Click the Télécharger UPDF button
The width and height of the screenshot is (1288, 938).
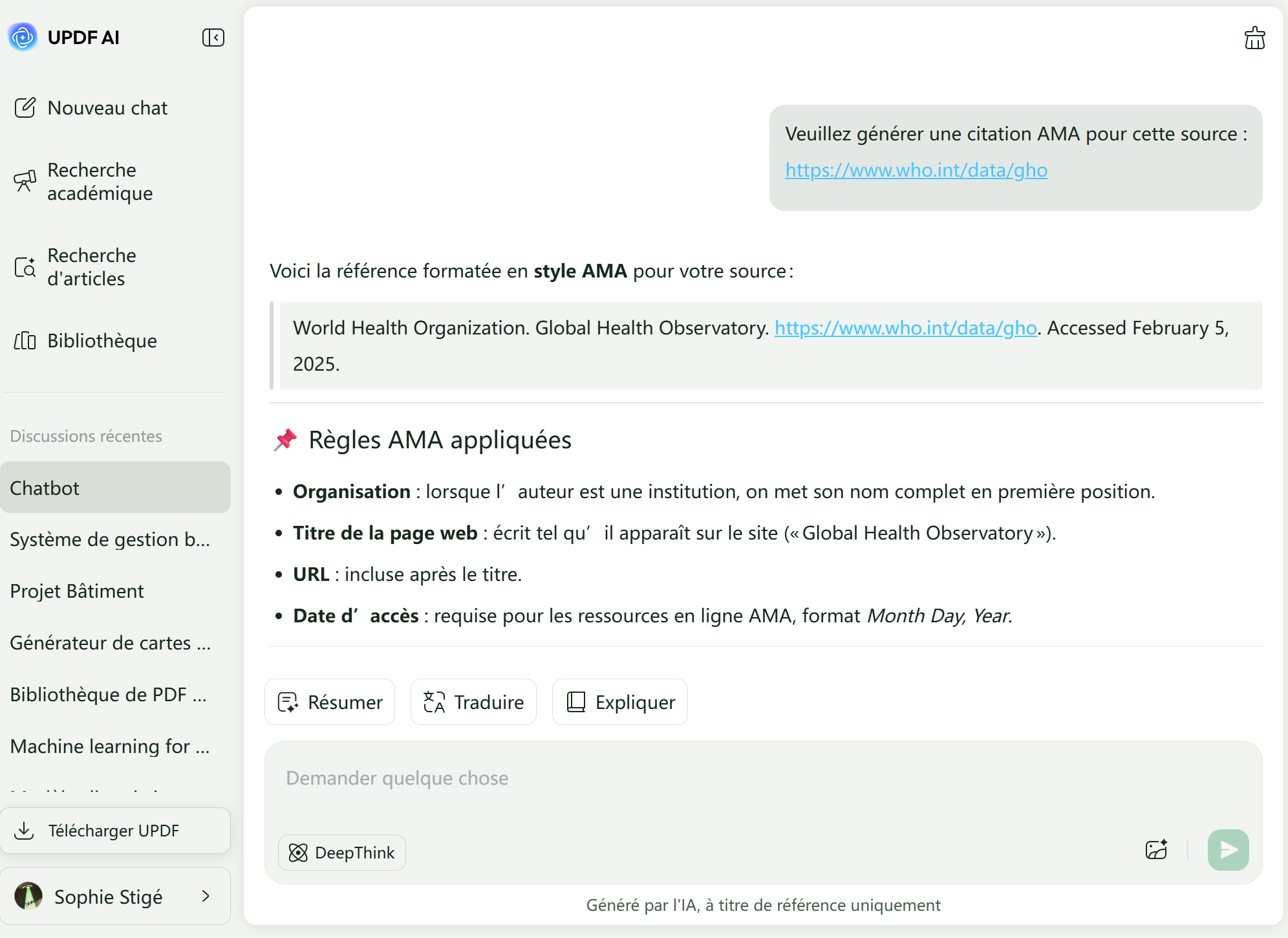pyautogui.click(x=115, y=831)
